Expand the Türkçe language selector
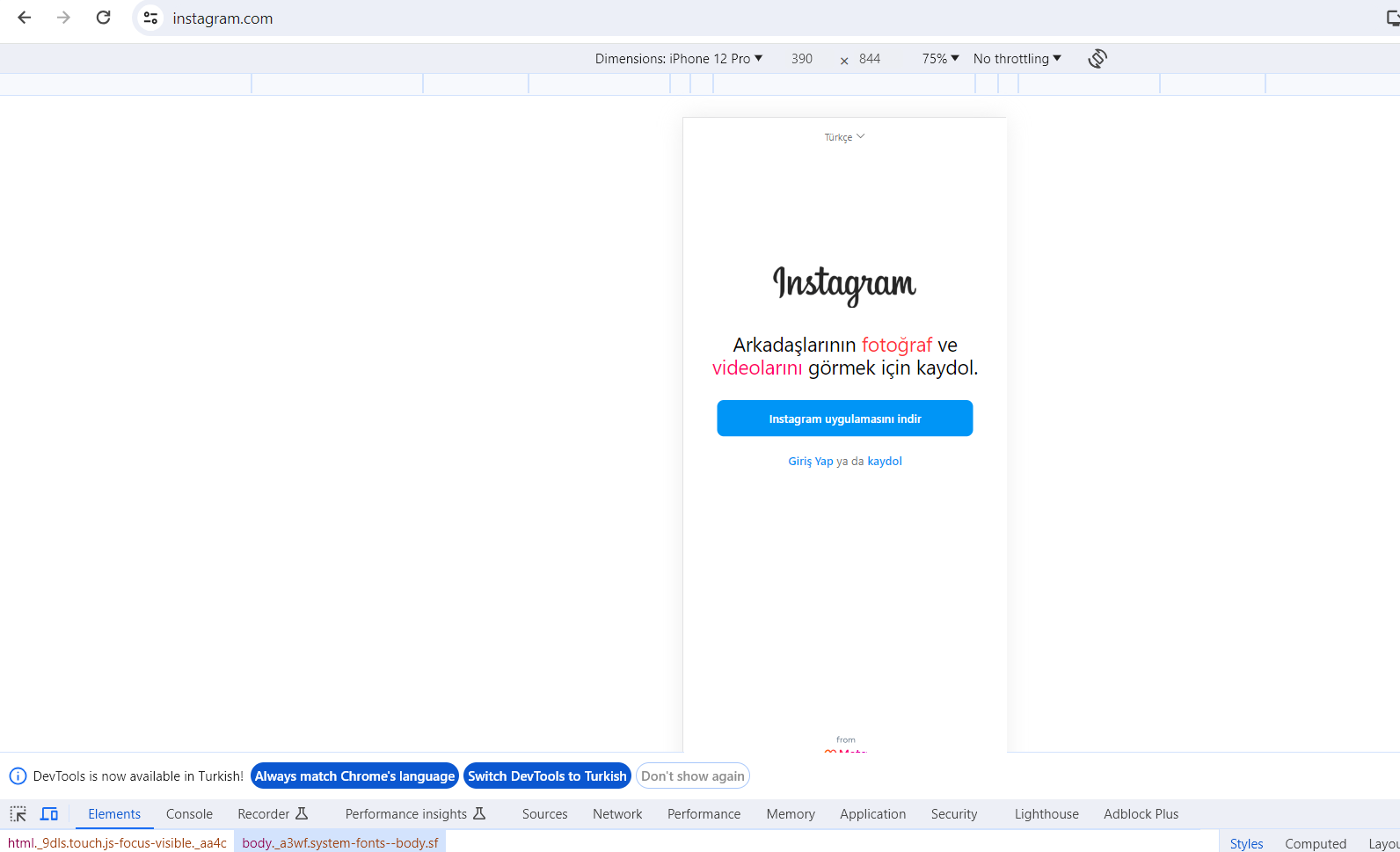This screenshot has width=1400, height=852. pyautogui.click(x=844, y=137)
